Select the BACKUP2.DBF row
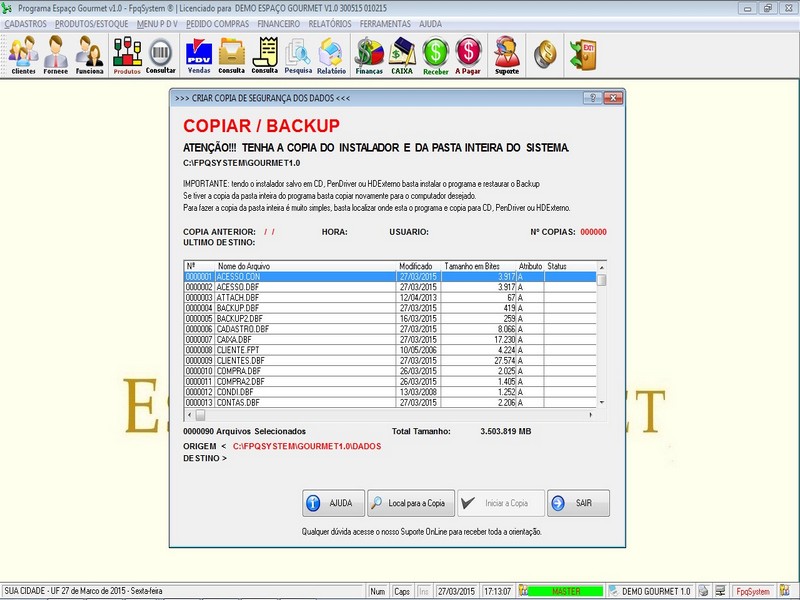 tap(390, 318)
